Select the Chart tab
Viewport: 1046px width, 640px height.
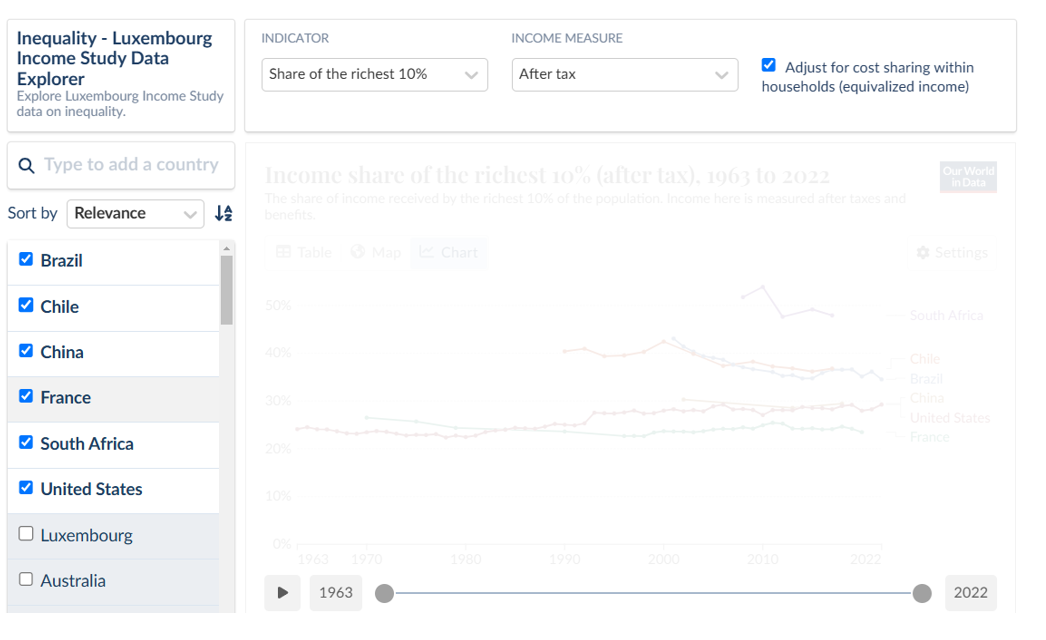[x=449, y=253]
